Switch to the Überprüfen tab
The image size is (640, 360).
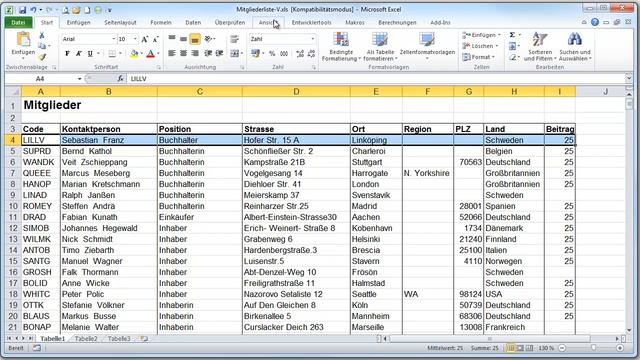pyautogui.click(x=230, y=22)
